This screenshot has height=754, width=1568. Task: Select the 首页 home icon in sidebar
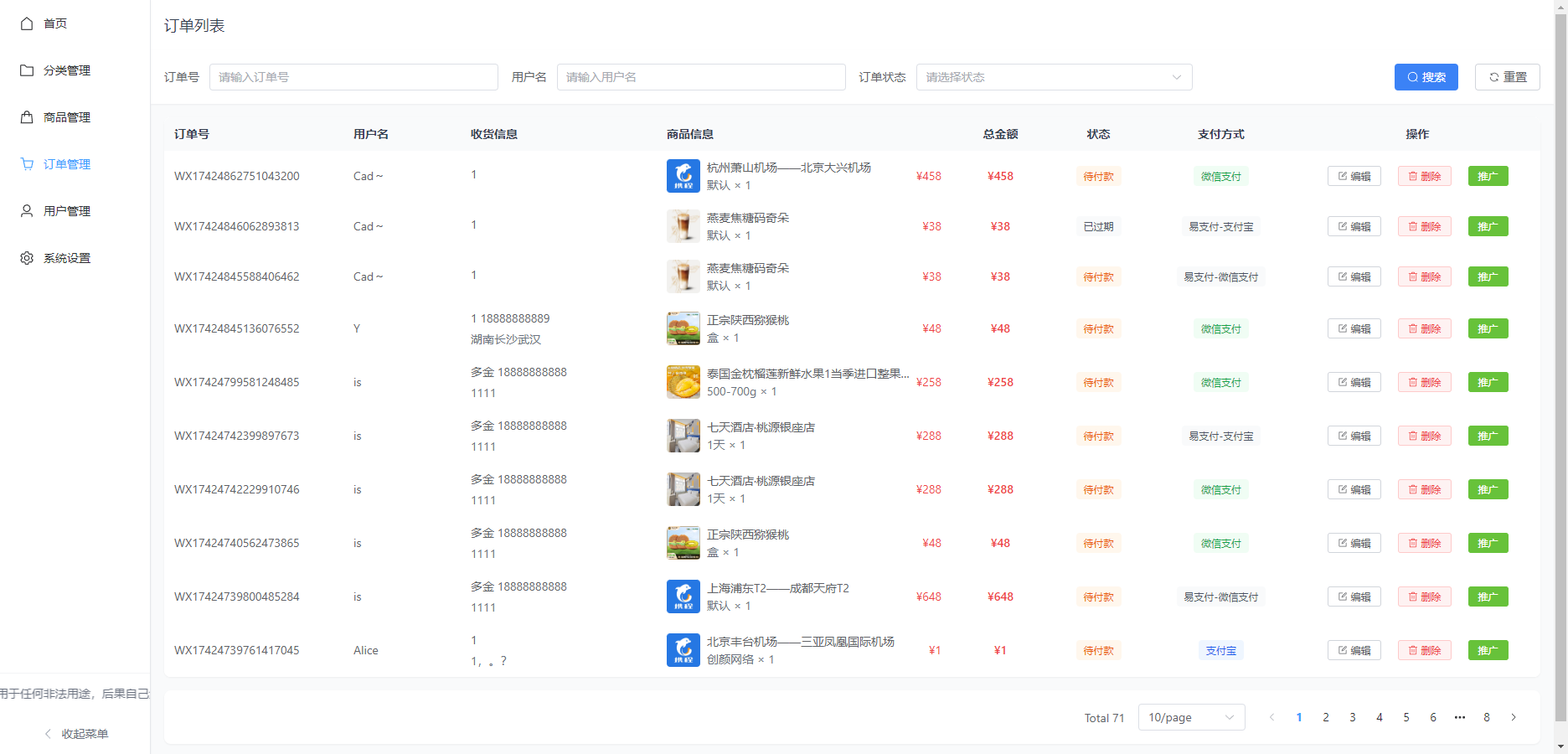coord(26,23)
